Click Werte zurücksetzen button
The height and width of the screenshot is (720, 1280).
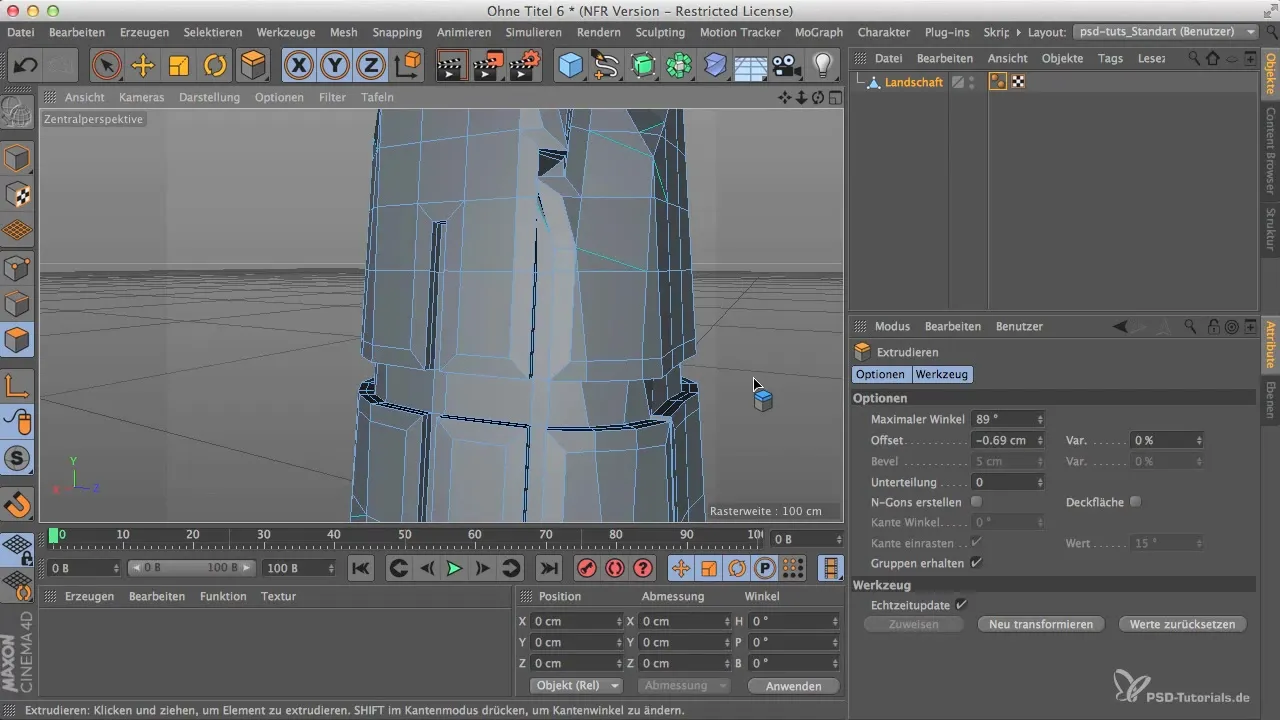click(x=1182, y=624)
